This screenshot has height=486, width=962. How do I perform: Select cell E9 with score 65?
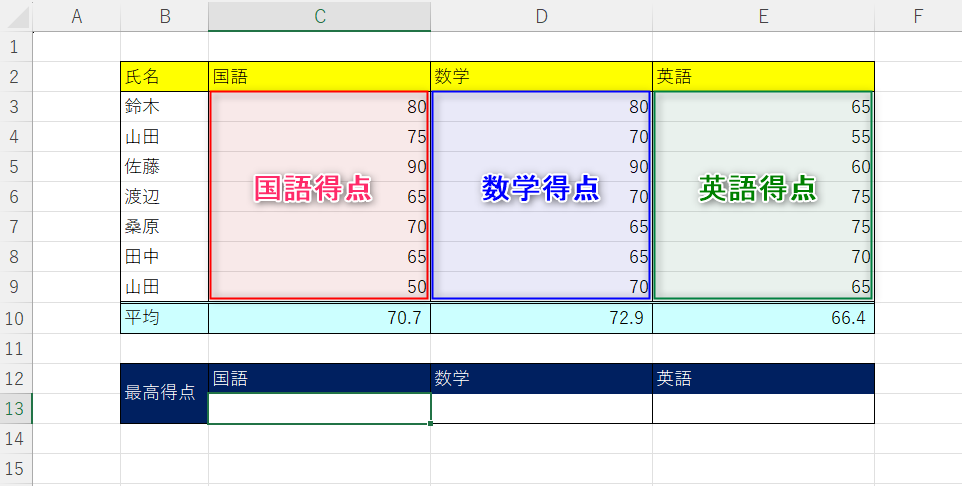tap(763, 287)
